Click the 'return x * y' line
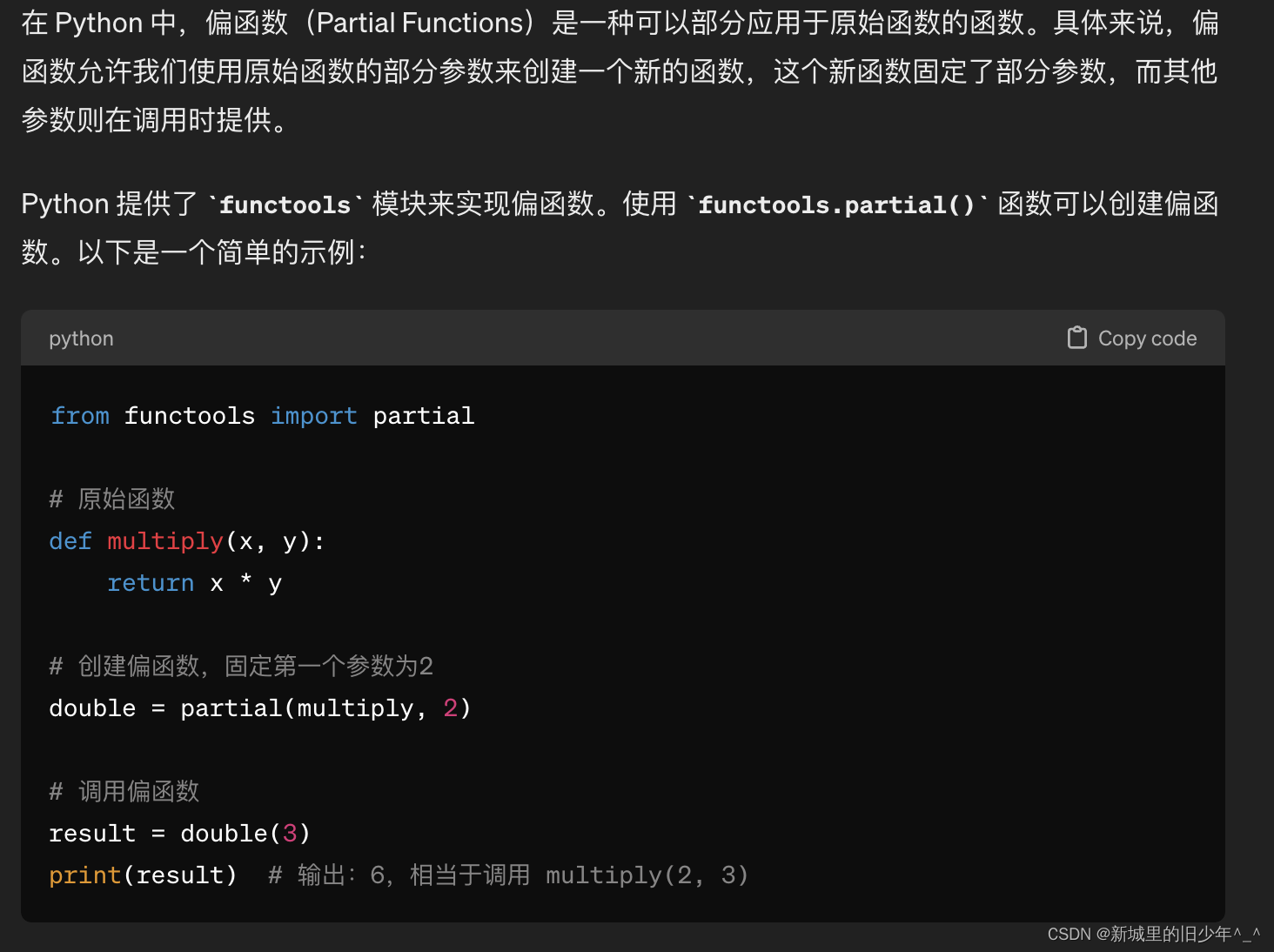The width and height of the screenshot is (1274, 952). 194,583
